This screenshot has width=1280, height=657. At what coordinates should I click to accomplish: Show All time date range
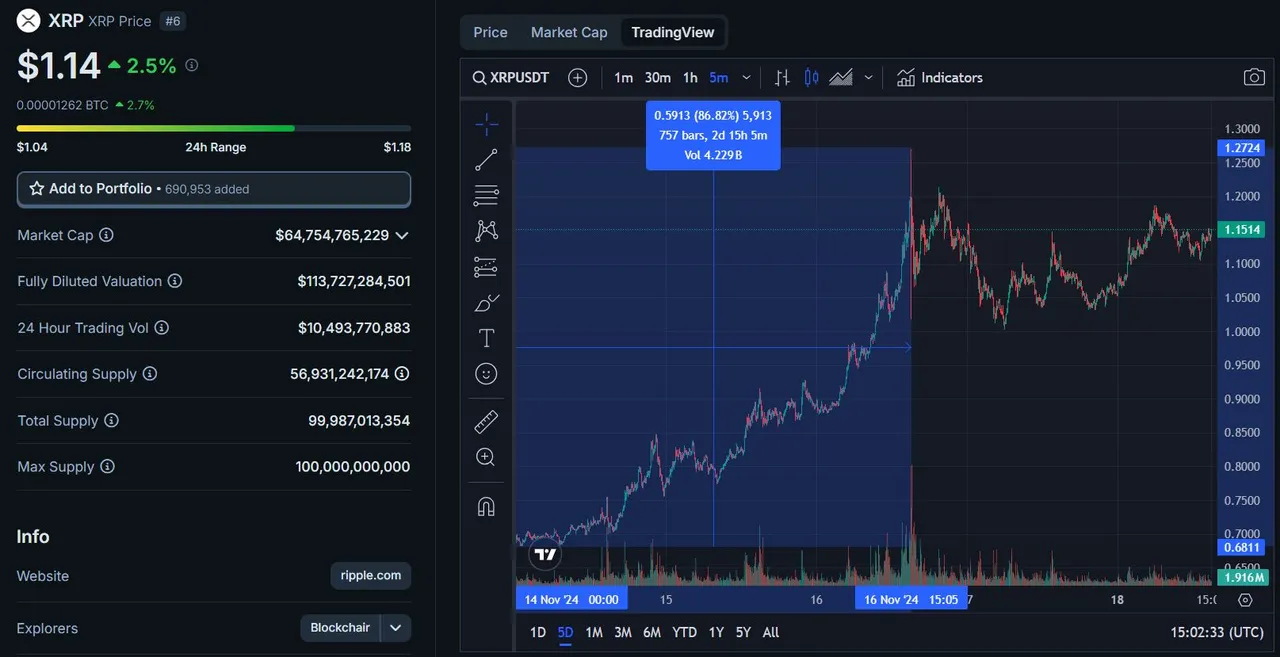tap(771, 632)
